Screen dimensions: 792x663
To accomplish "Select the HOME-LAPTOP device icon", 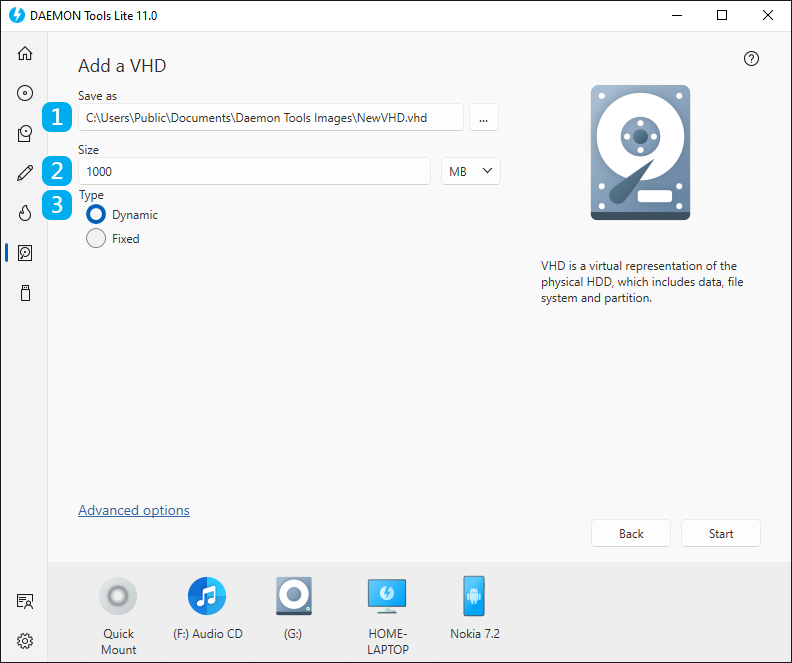I will [x=387, y=596].
